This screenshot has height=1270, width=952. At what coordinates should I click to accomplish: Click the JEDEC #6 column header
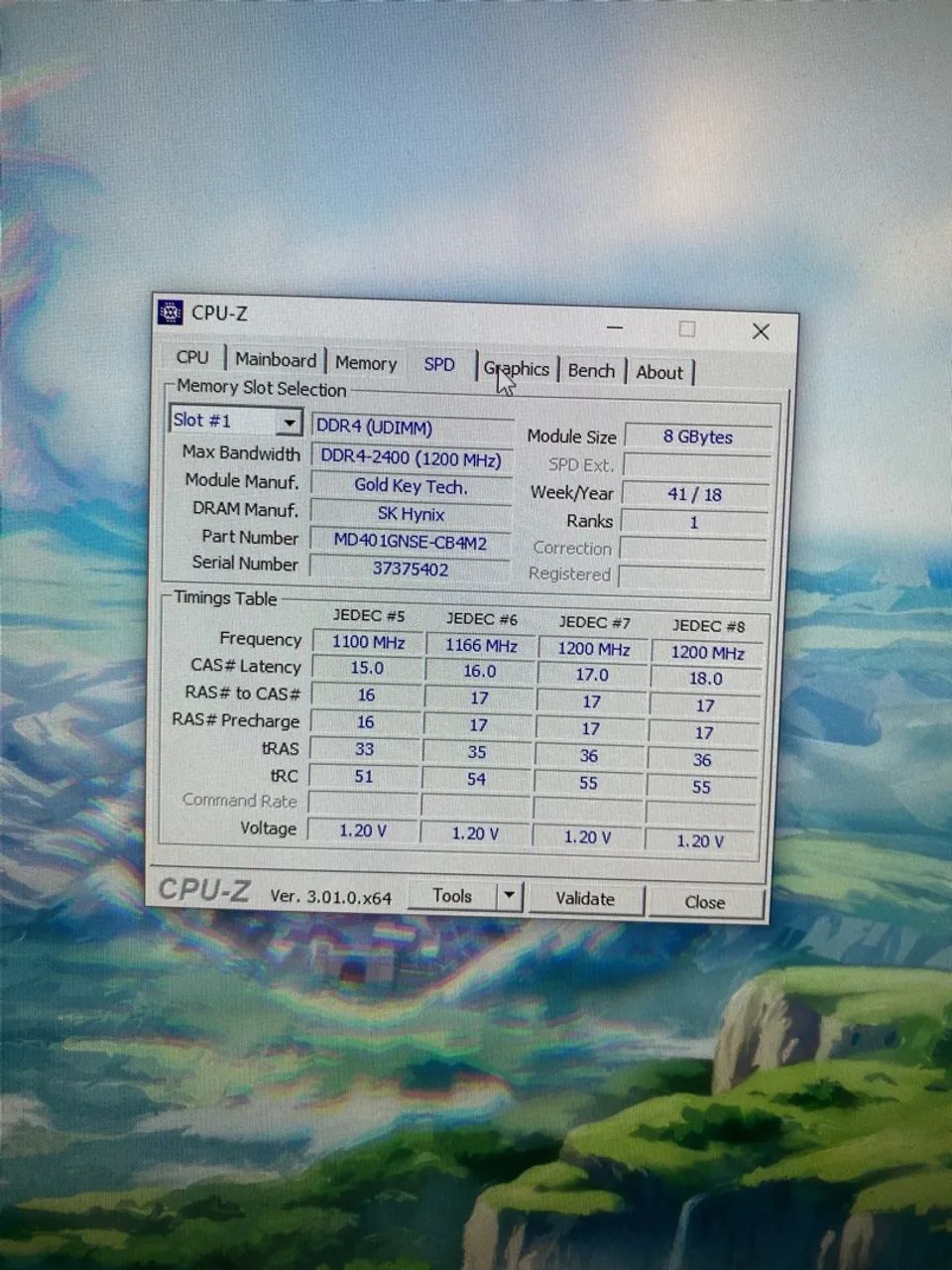482,619
